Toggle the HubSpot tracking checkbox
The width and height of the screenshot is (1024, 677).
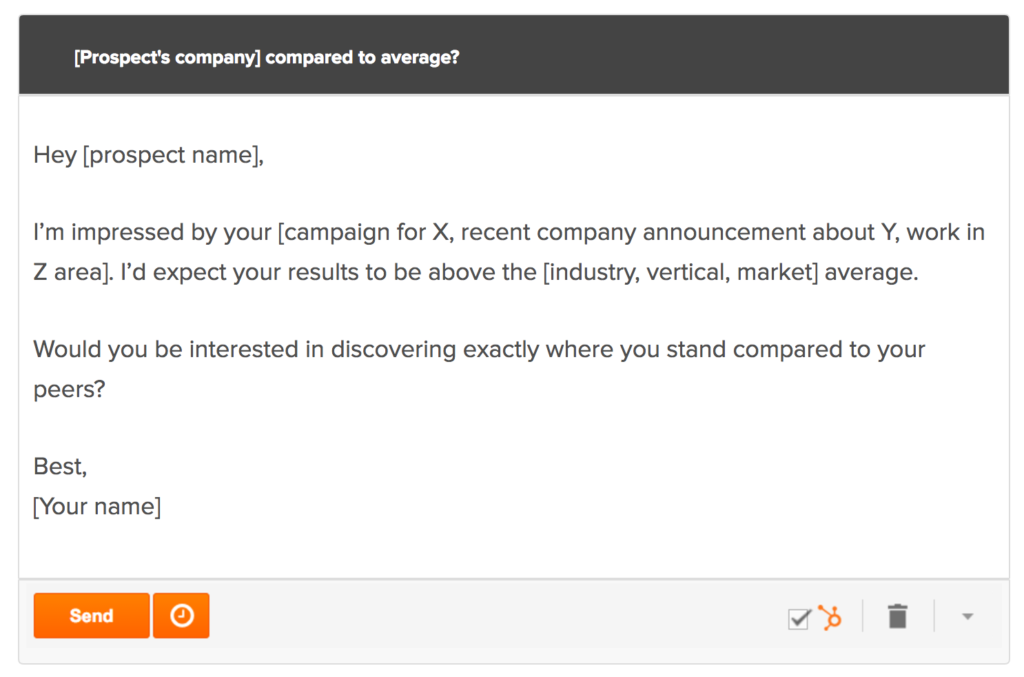[799, 618]
